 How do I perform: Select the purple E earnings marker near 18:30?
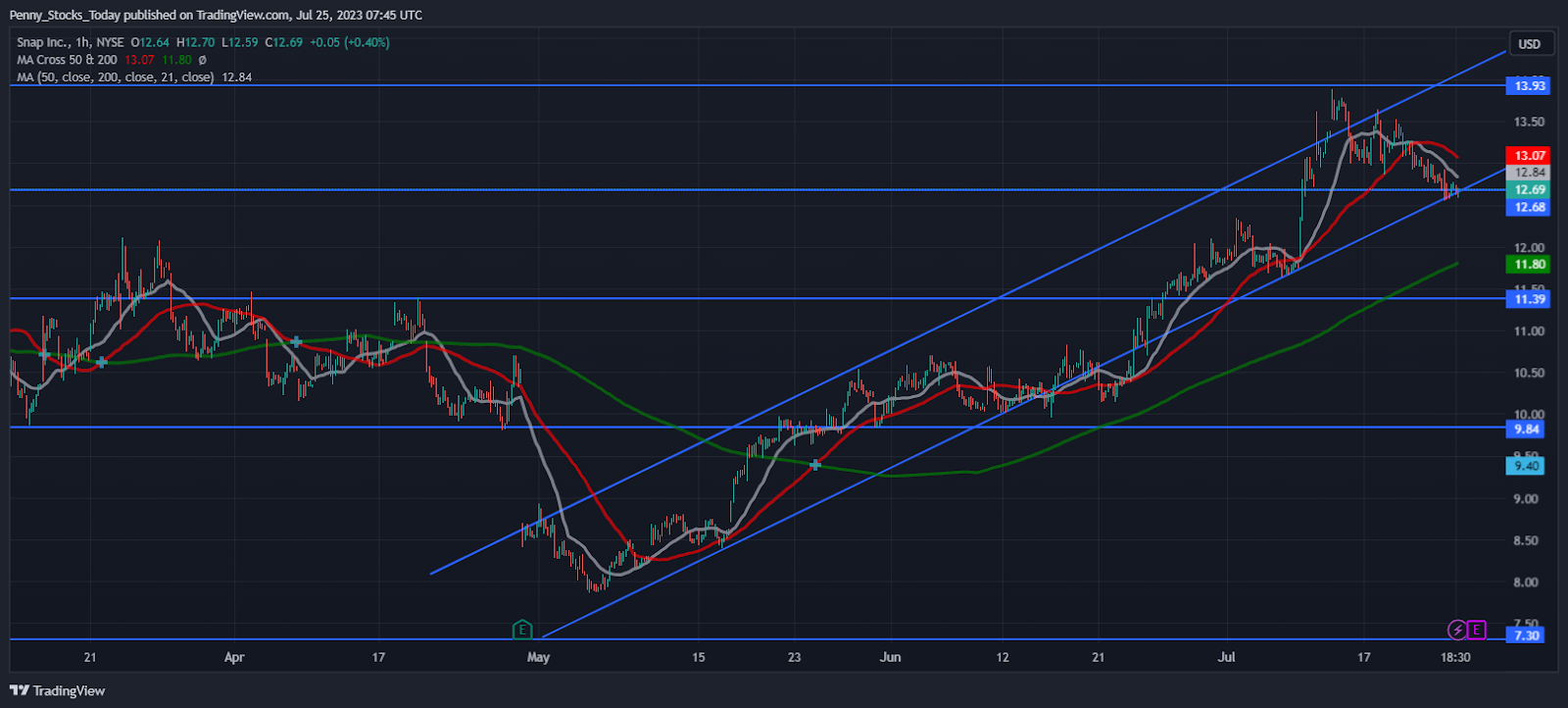(x=1477, y=630)
